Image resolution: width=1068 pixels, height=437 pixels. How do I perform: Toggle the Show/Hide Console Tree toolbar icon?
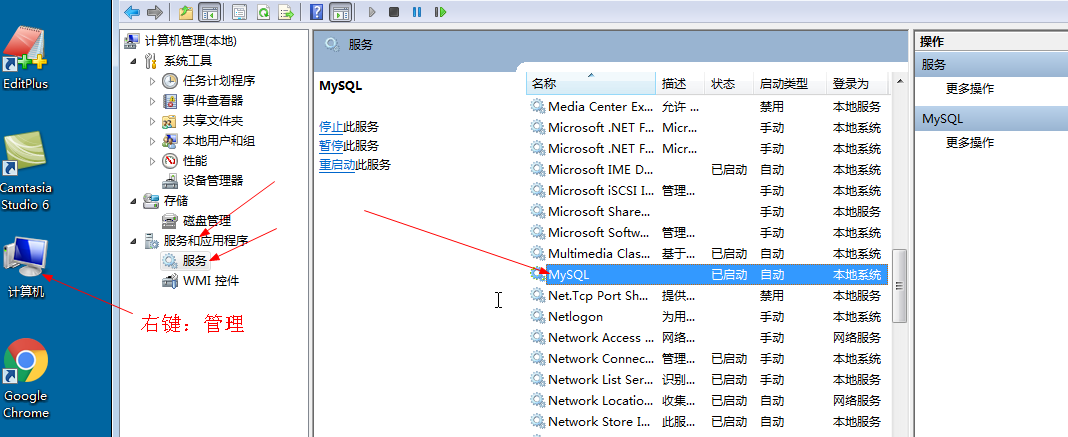pos(210,12)
